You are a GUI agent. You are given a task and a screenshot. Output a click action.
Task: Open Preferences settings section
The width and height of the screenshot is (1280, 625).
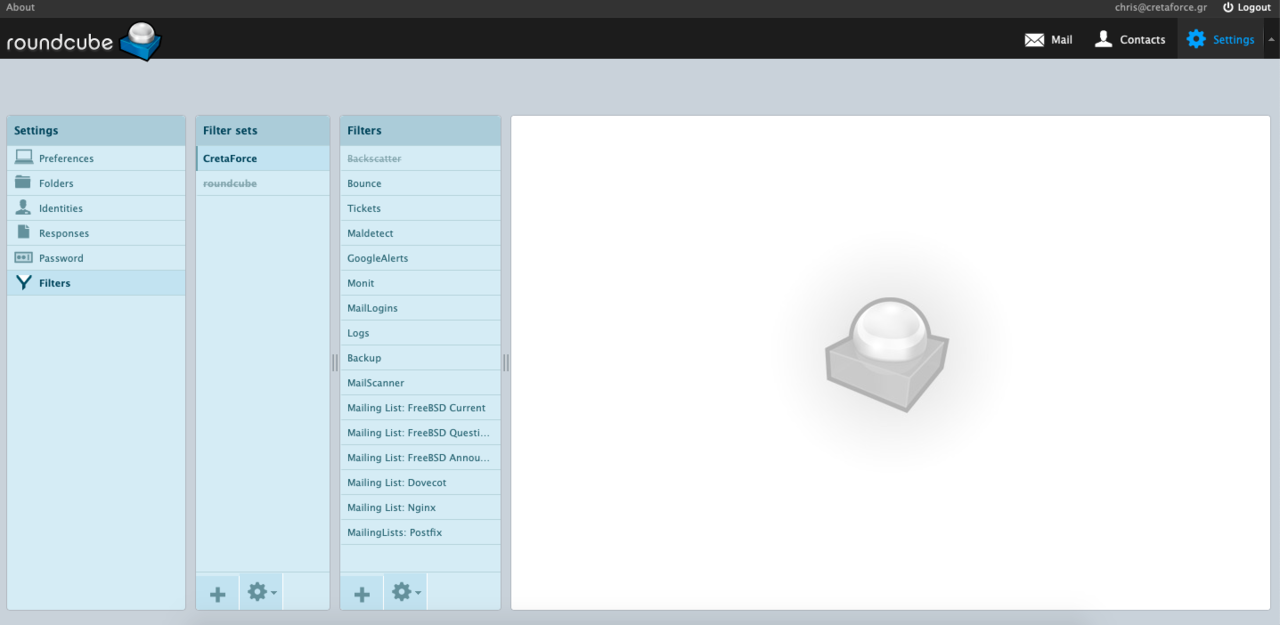[x=96, y=158]
